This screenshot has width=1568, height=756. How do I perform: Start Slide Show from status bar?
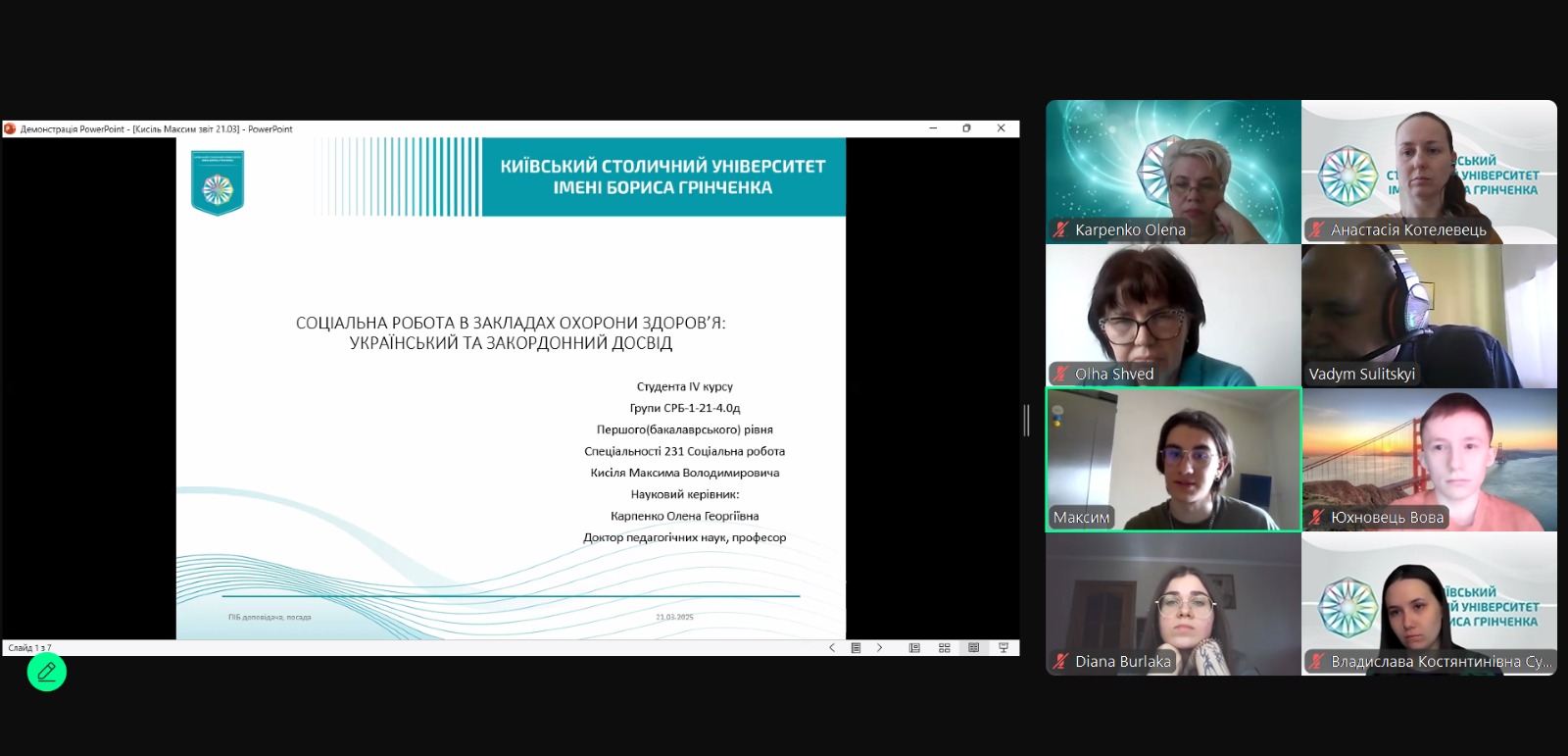pyautogui.click(x=1004, y=648)
